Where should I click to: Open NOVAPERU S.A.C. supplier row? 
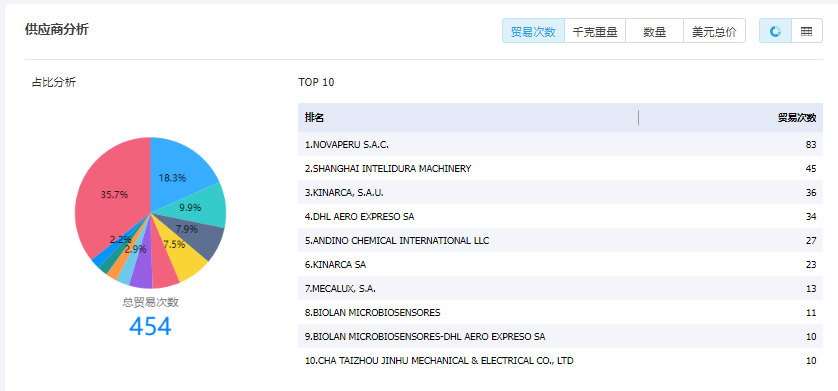tap(560, 144)
